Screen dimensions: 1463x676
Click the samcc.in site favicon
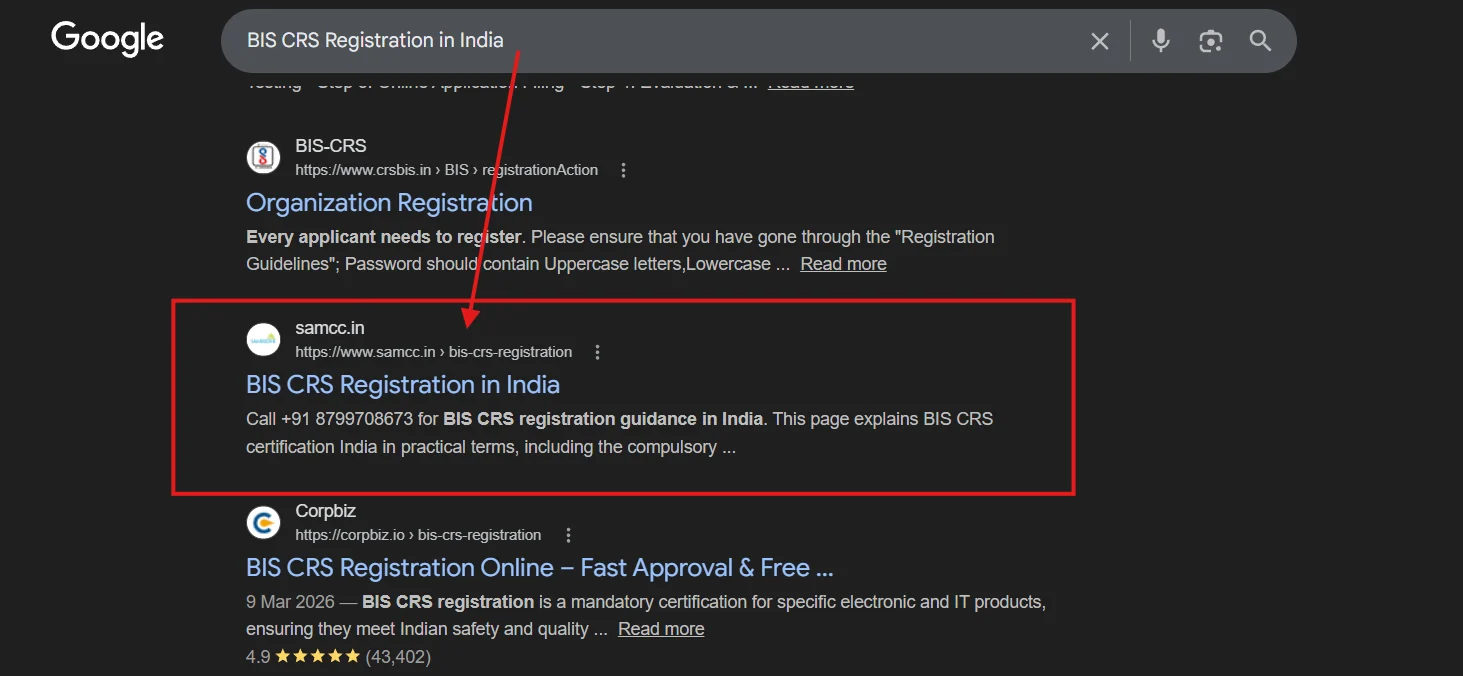(x=264, y=339)
